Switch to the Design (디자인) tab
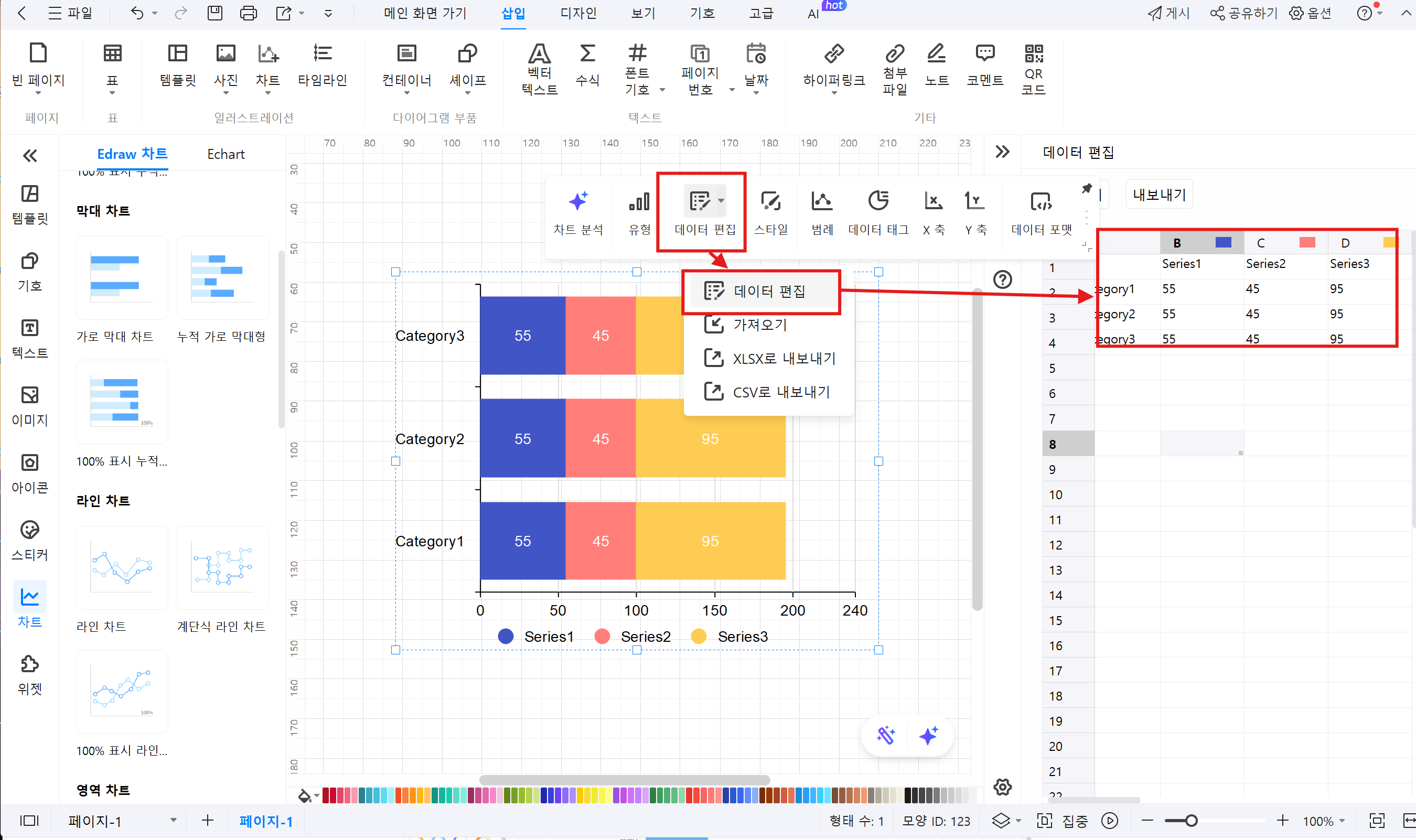1416x840 pixels. point(578,13)
